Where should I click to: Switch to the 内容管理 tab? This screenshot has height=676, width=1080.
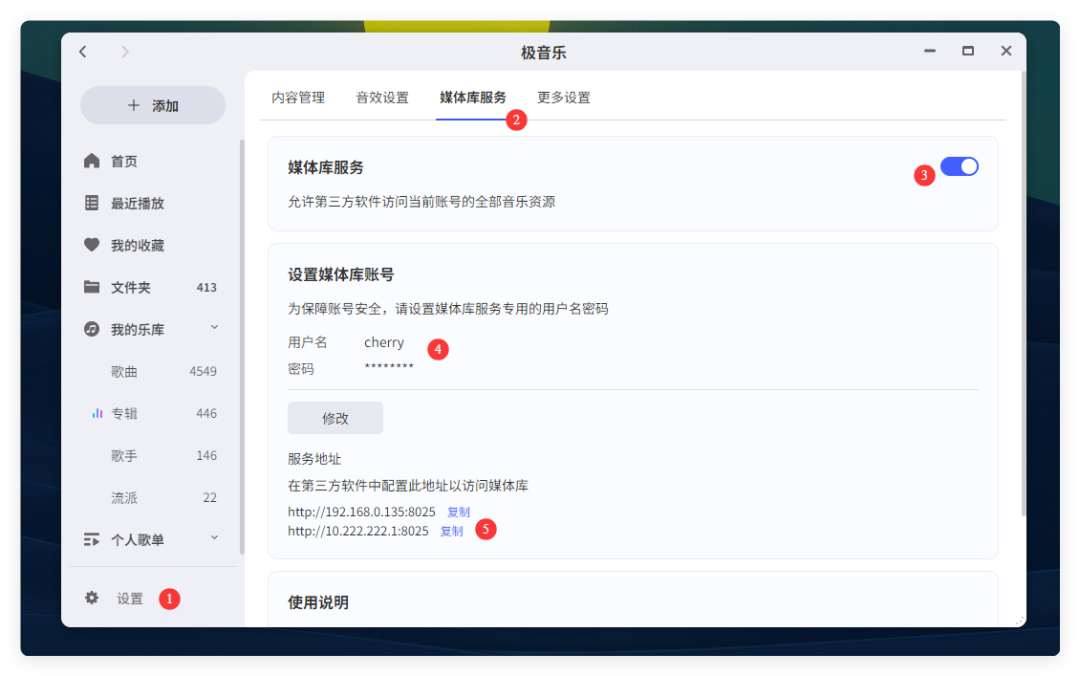[298, 97]
